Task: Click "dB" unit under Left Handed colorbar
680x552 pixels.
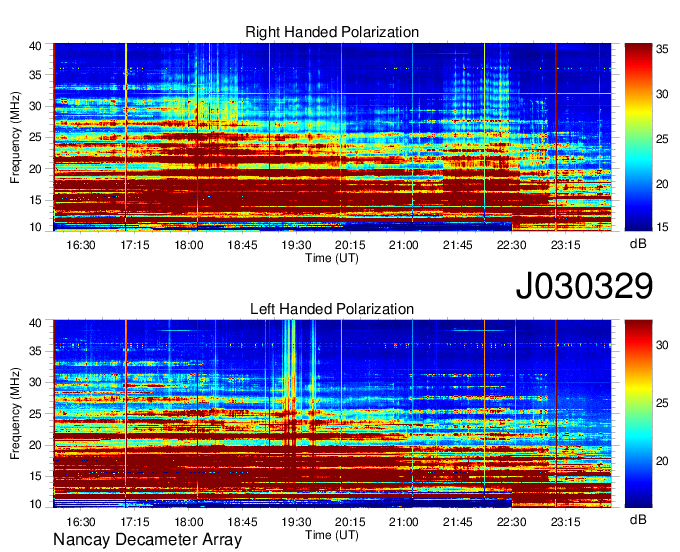Action: (638, 520)
